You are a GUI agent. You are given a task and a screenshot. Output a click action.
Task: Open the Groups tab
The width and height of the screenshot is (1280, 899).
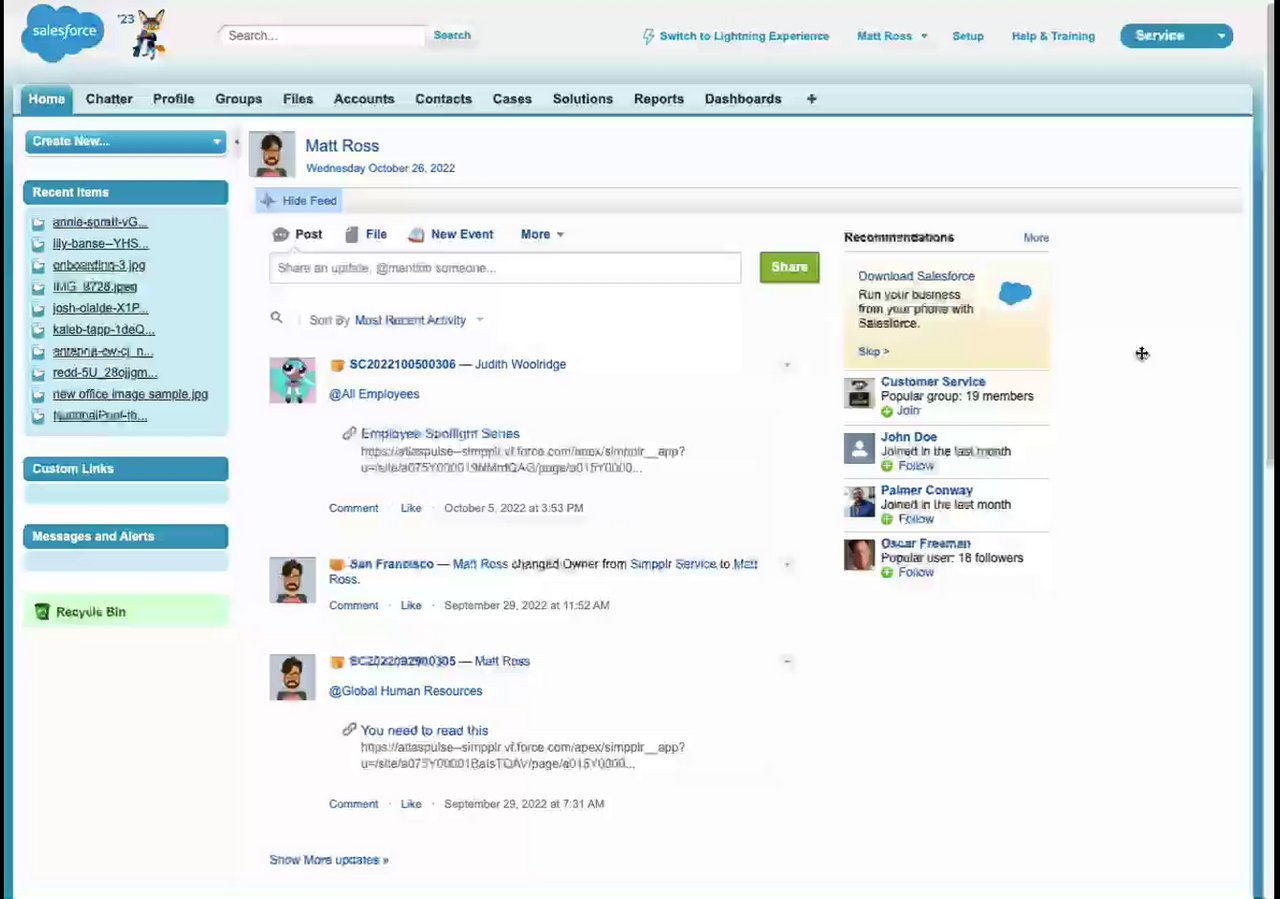tap(238, 99)
